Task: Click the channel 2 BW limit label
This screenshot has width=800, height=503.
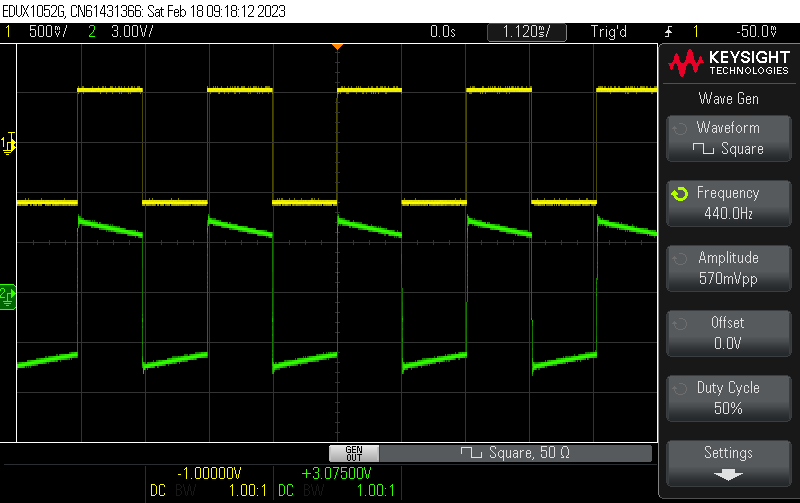Action: 313,491
